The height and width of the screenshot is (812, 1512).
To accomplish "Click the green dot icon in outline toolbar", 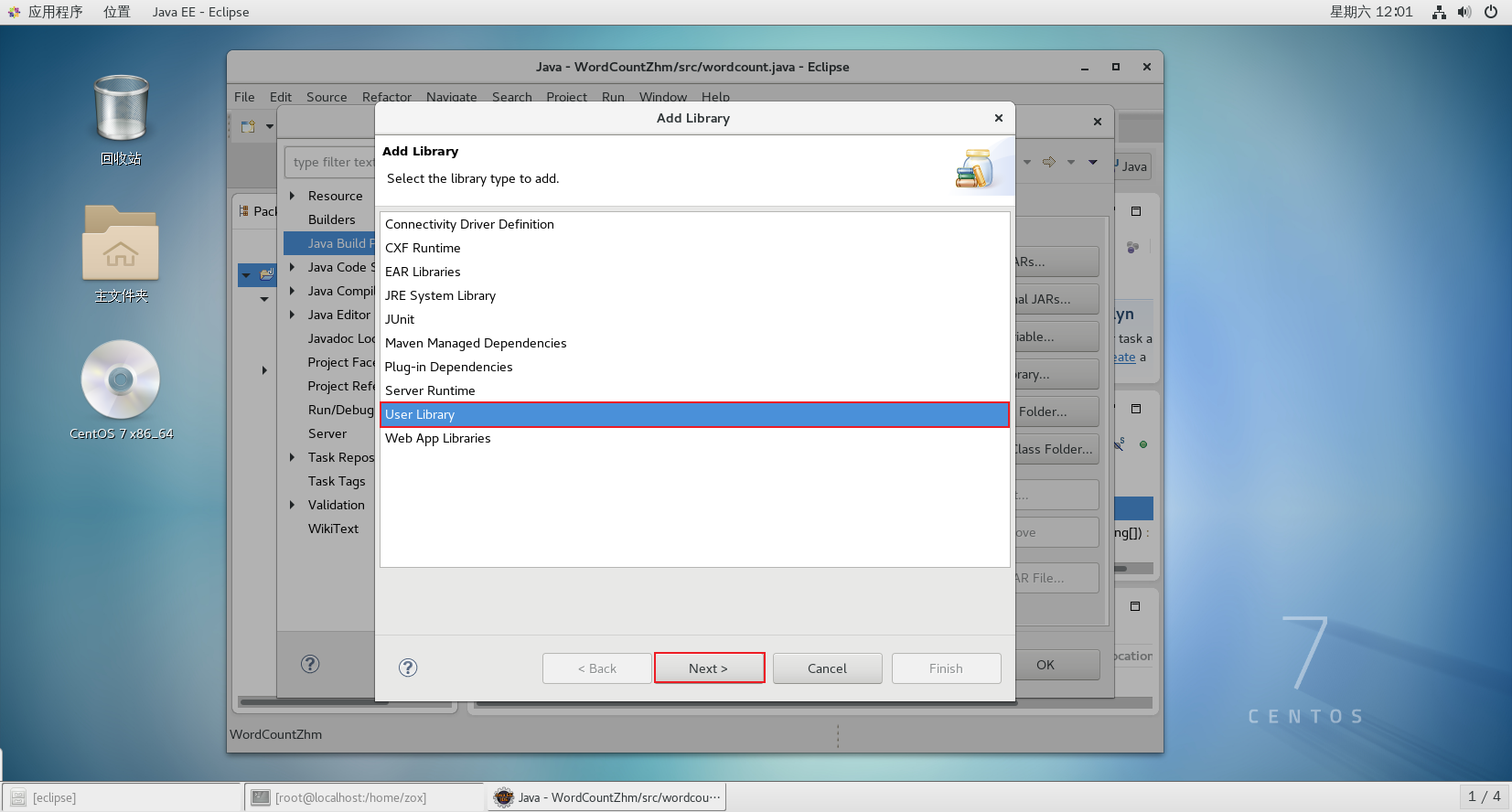I will coord(1143,444).
